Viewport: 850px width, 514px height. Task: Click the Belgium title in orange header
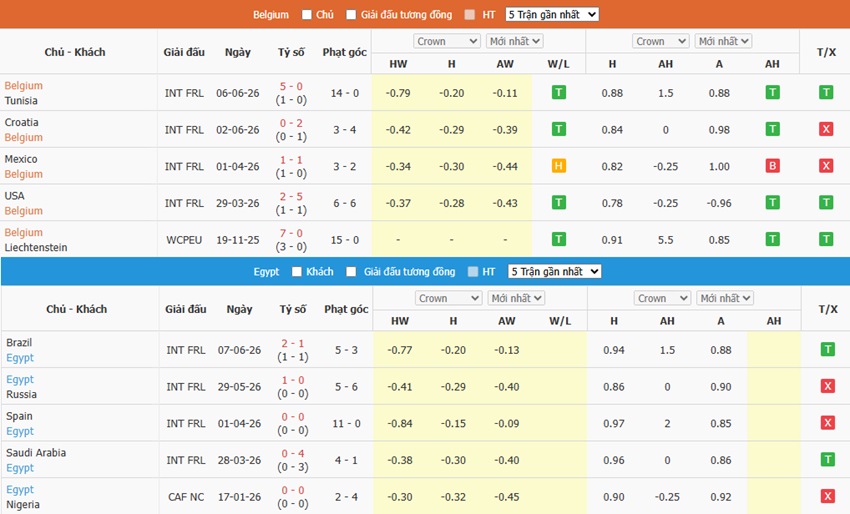click(271, 15)
